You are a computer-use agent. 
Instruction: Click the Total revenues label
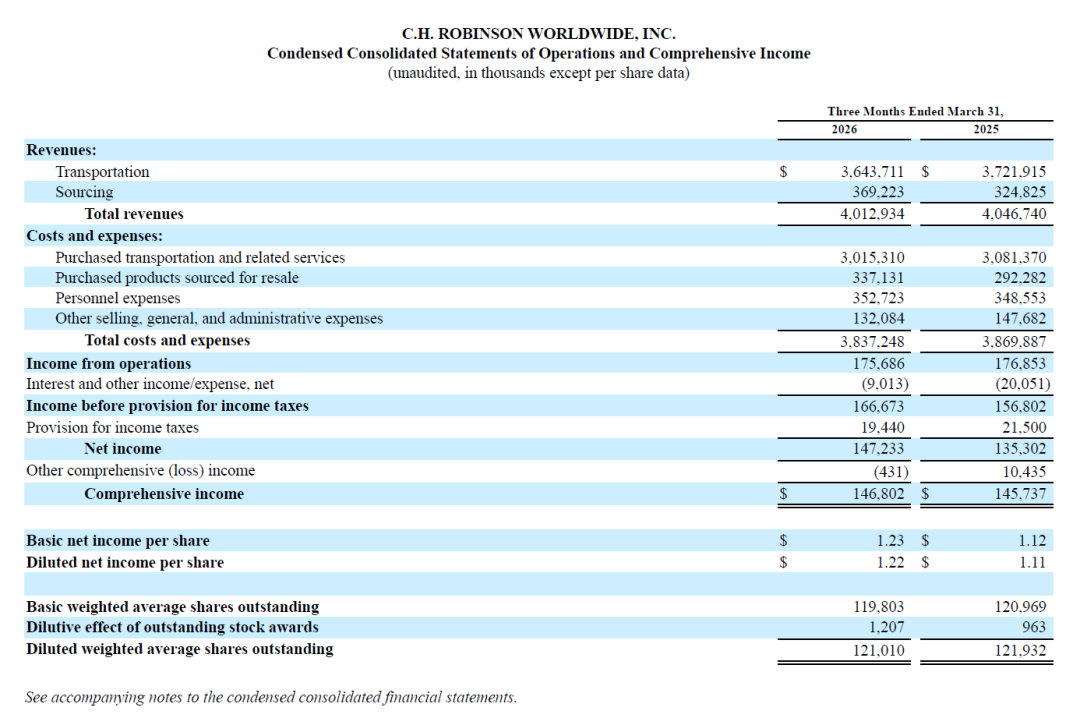coord(134,214)
